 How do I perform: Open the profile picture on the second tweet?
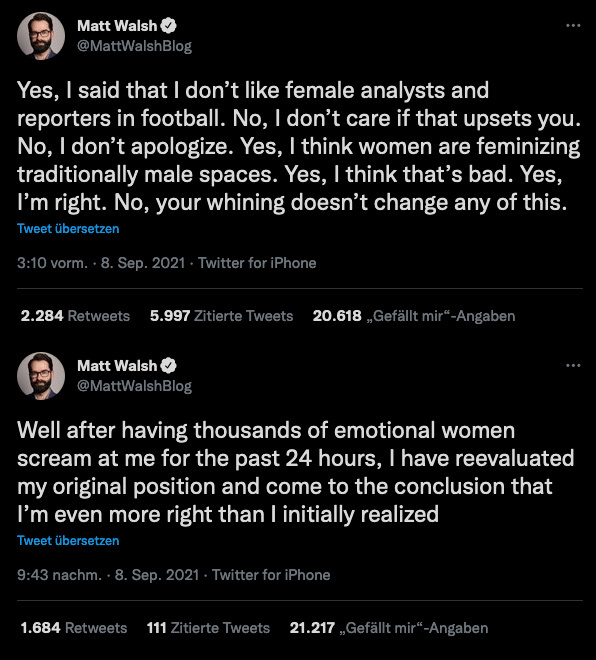click(x=41, y=376)
